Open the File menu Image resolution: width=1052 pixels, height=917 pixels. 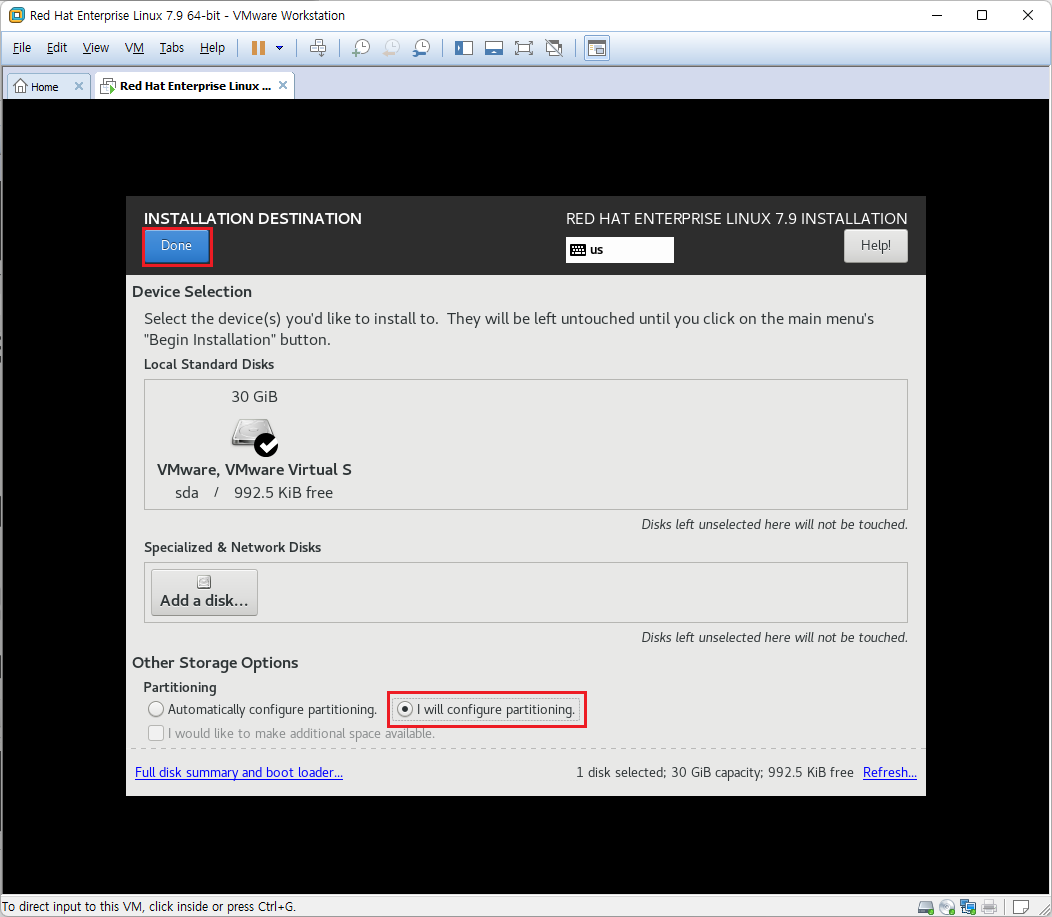pos(21,48)
